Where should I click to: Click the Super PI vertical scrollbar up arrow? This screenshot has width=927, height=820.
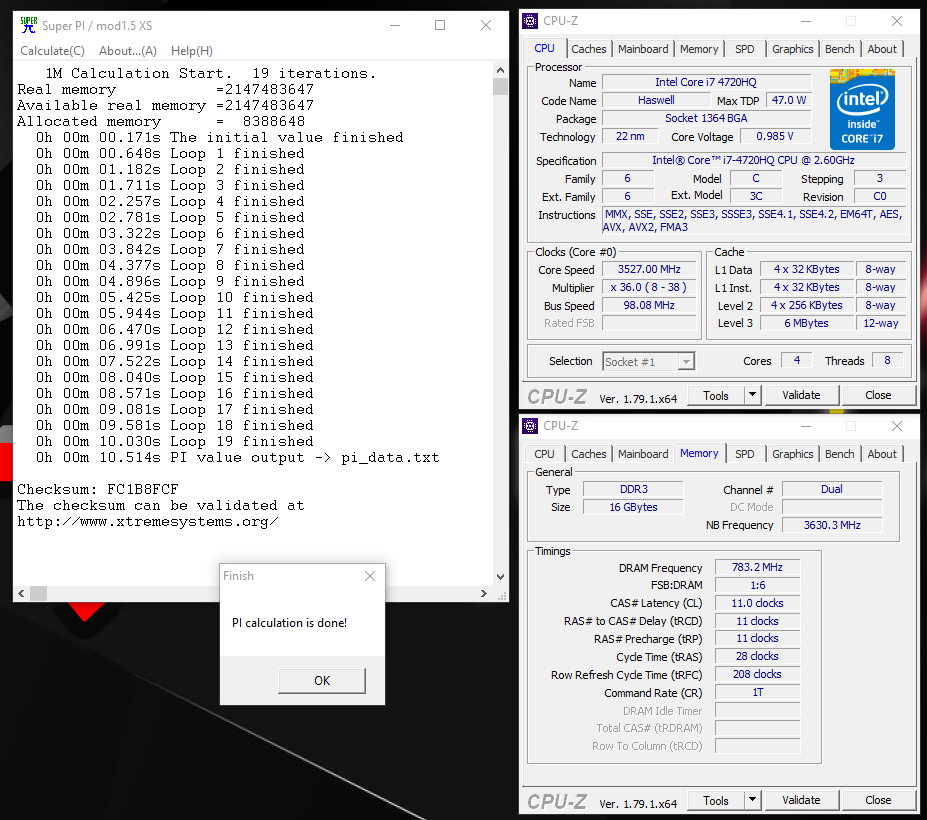pos(500,70)
